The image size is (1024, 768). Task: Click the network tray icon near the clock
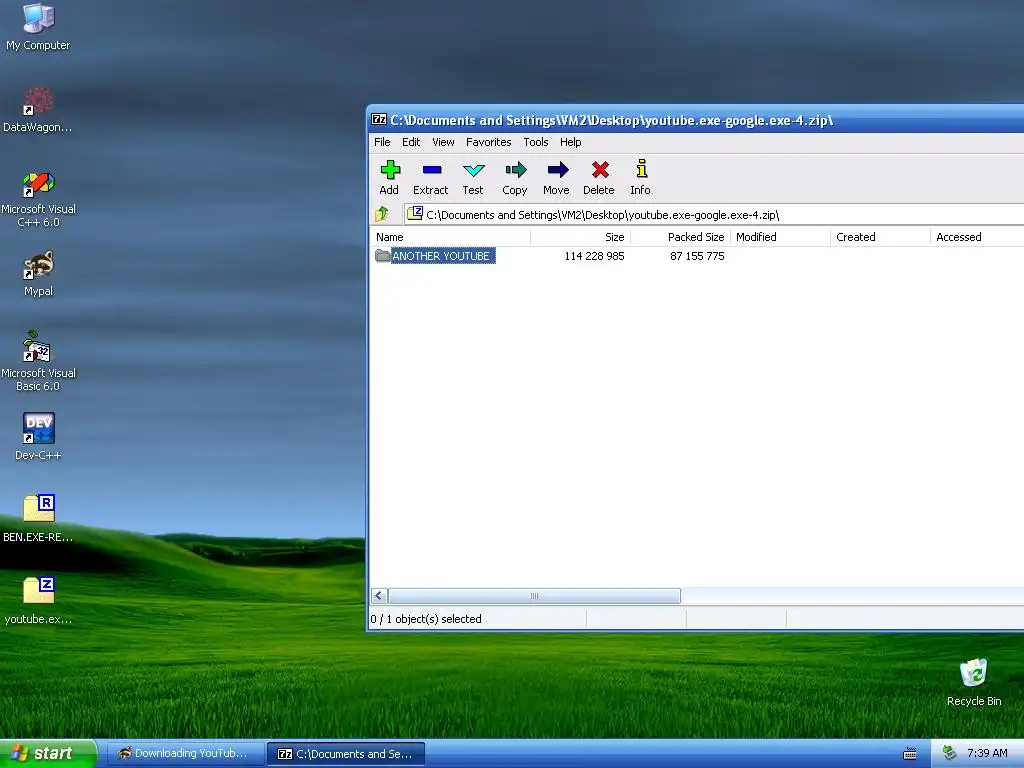(949, 753)
